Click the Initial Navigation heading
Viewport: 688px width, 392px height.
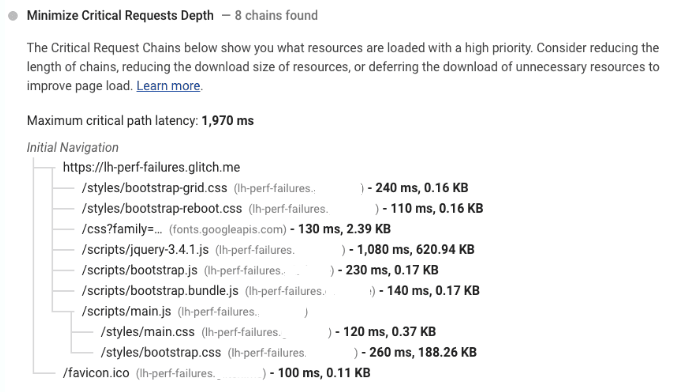click(73, 147)
